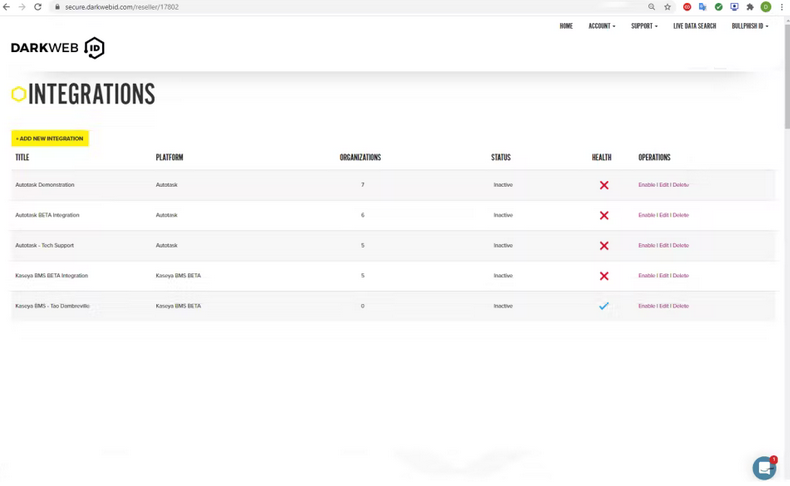Click the red X health icon for Autotask Demonstration
This screenshot has width=790, height=486.
coord(604,185)
